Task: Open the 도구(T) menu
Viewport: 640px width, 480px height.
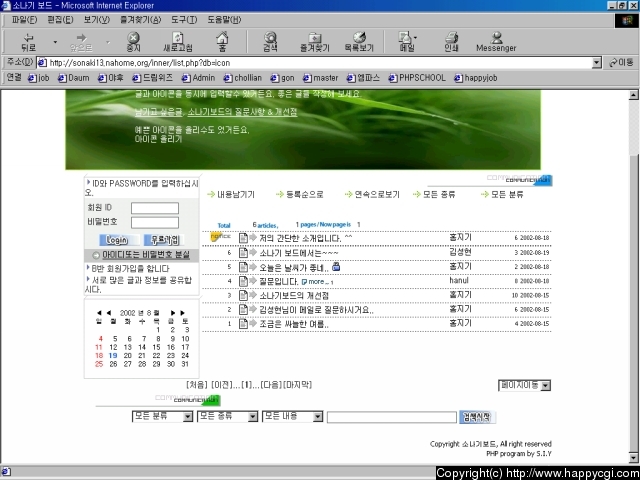Action: coord(184,20)
